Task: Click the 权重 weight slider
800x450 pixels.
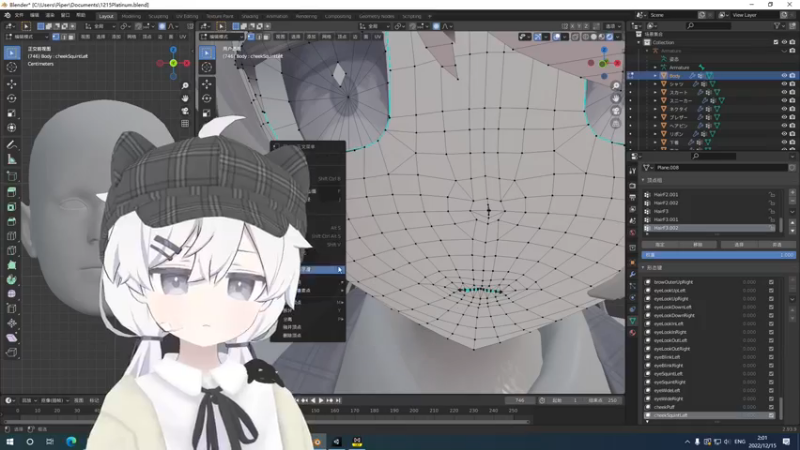Action: [x=718, y=255]
